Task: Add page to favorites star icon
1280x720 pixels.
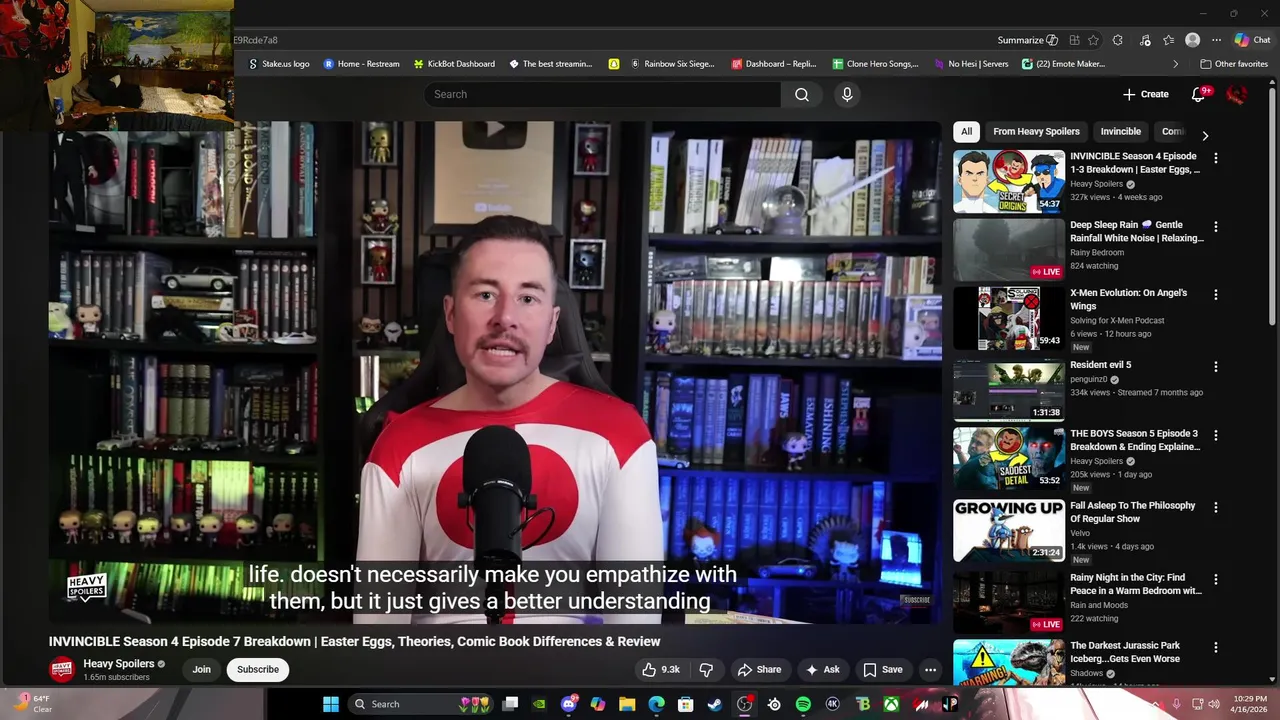Action: pos(1093,40)
